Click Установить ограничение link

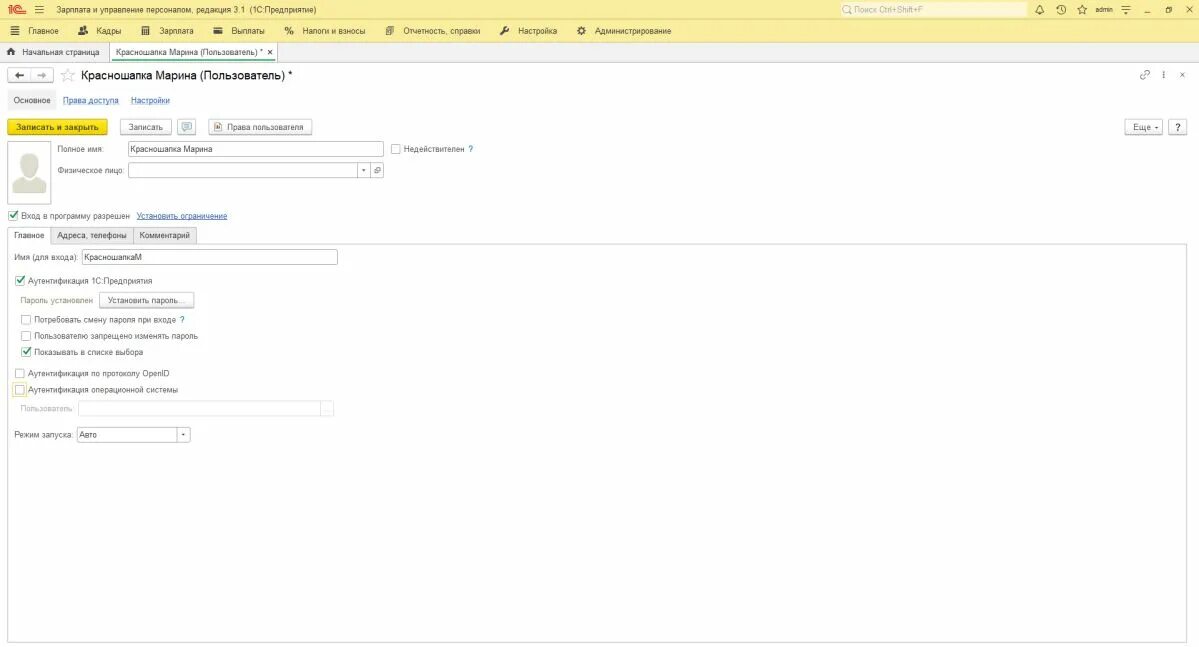182,216
